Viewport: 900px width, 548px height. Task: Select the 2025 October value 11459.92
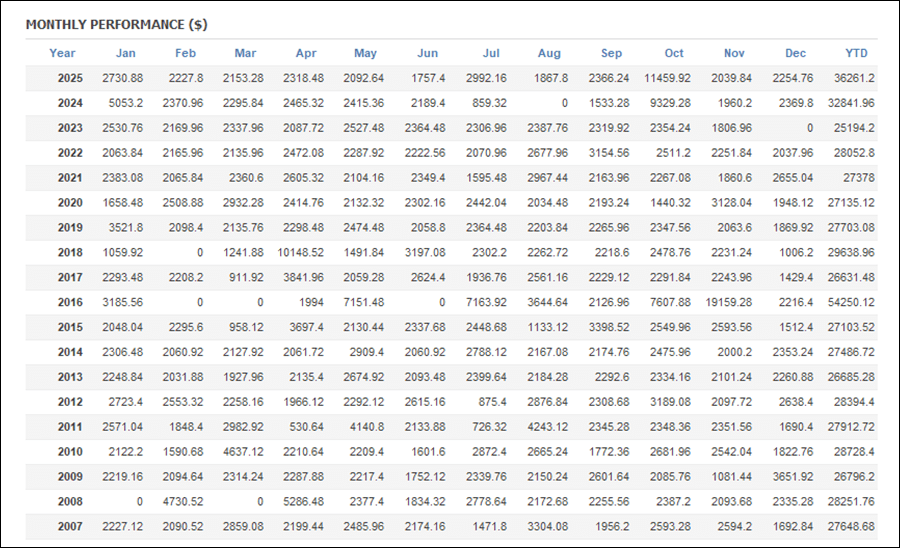click(665, 78)
